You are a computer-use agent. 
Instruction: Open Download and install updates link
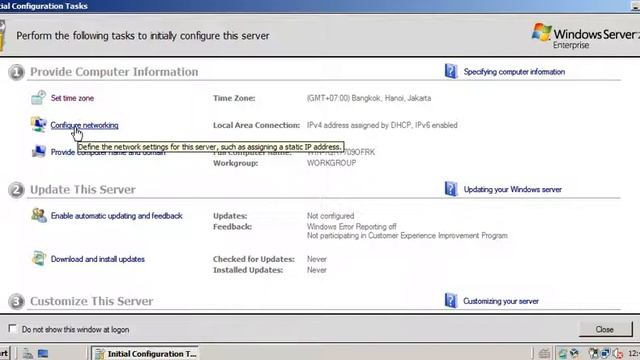tap(98, 259)
